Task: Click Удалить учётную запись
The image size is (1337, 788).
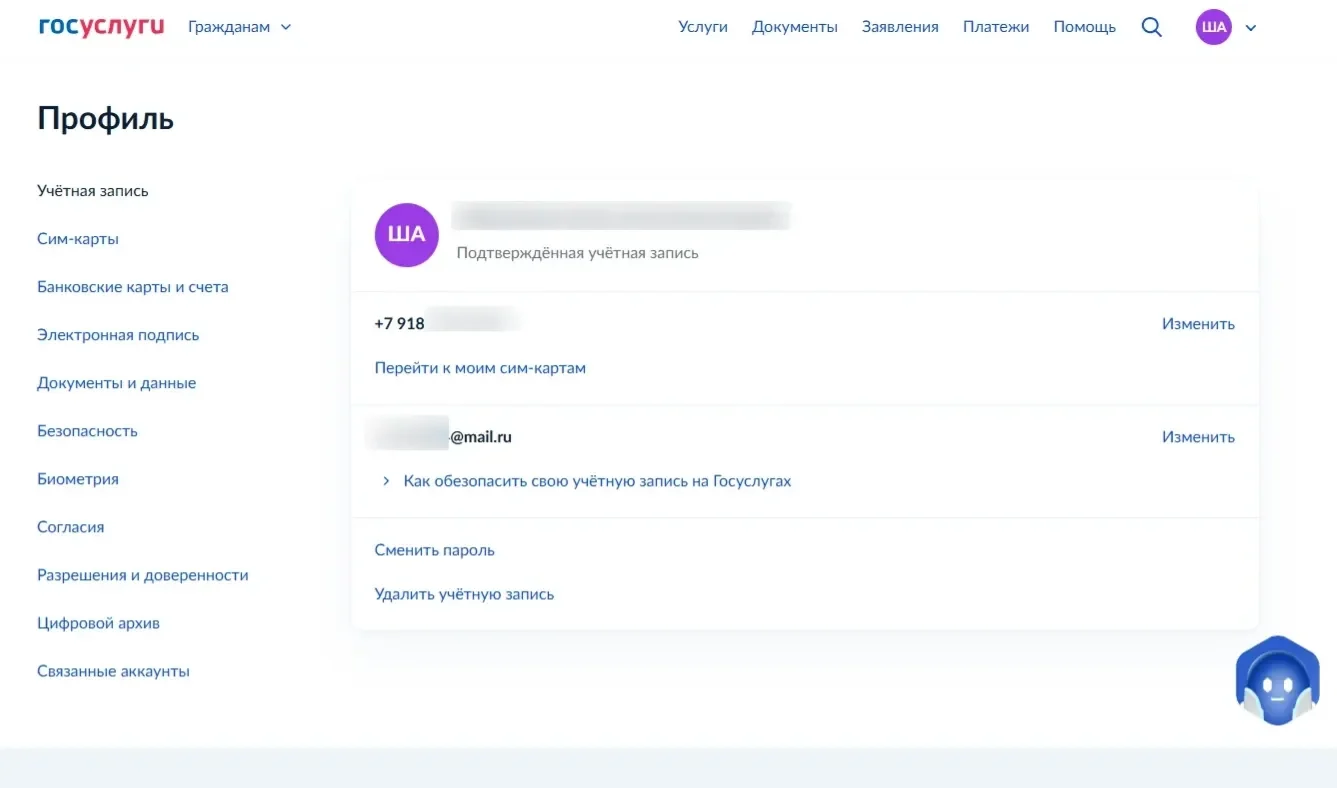Action: (x=464, y=594)
